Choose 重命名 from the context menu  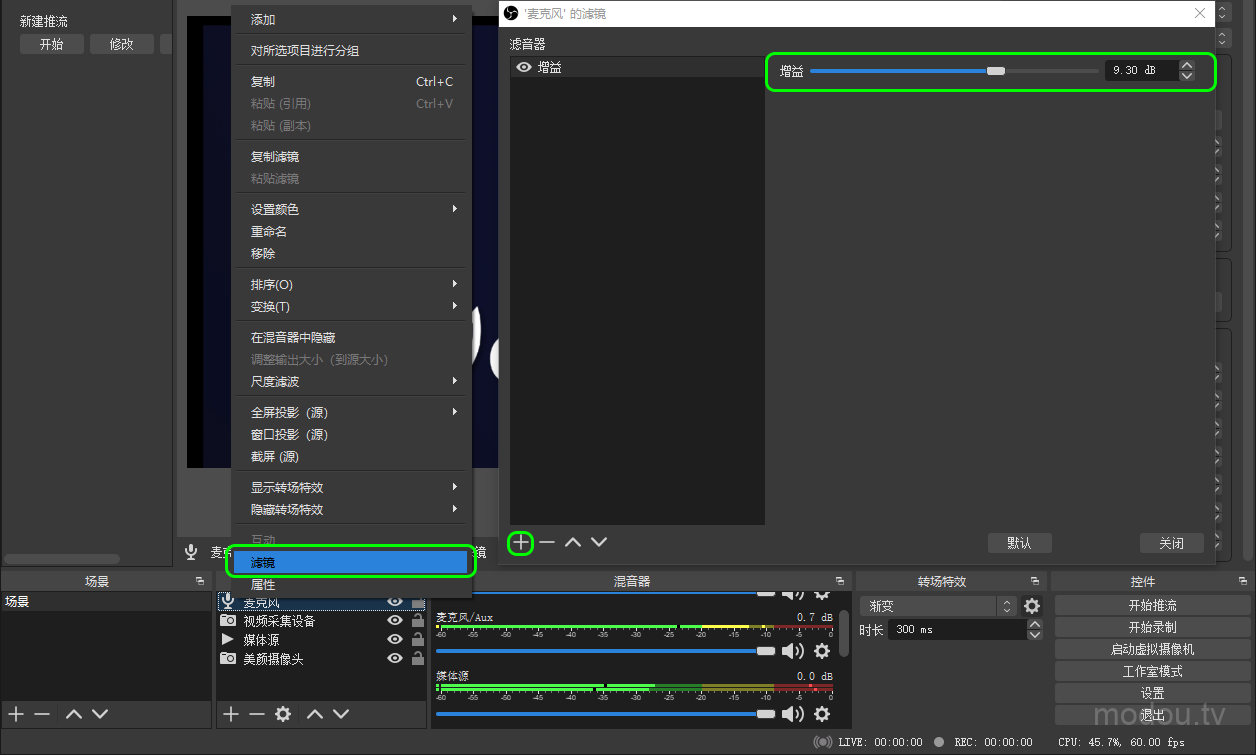269,231
